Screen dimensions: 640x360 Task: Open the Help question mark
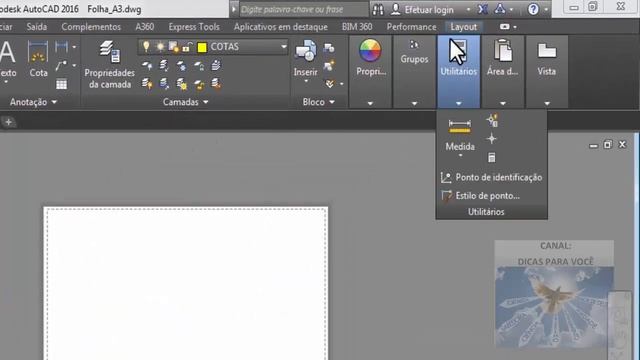pyautogui.click(x=533, y=9)
